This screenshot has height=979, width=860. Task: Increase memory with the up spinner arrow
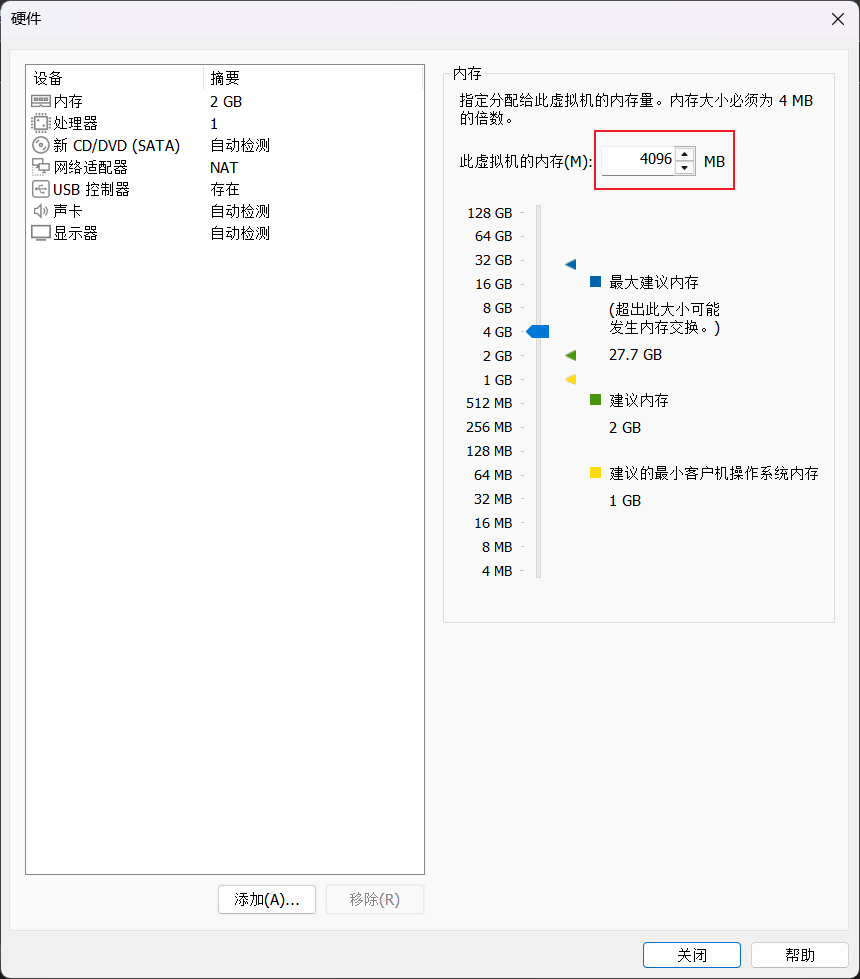click(x=685, y=154)
